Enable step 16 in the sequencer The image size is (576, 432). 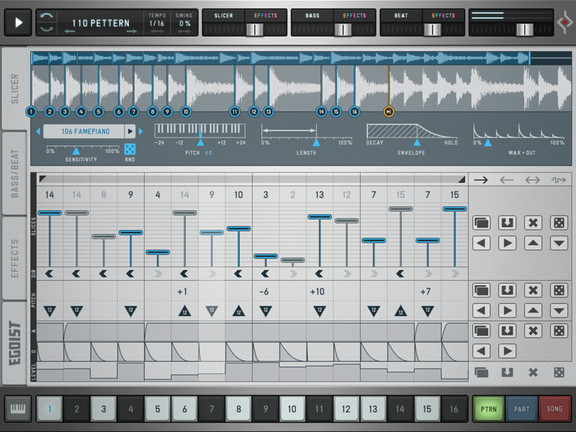pyautogui.click(x=454, y=408)
